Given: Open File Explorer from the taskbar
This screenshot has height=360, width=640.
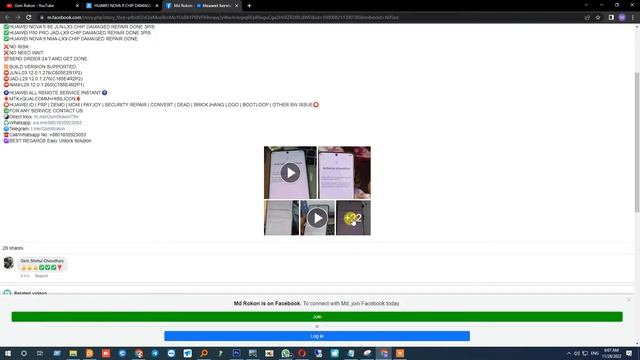Looking at the screenshot, I should (x=73, y=353).
